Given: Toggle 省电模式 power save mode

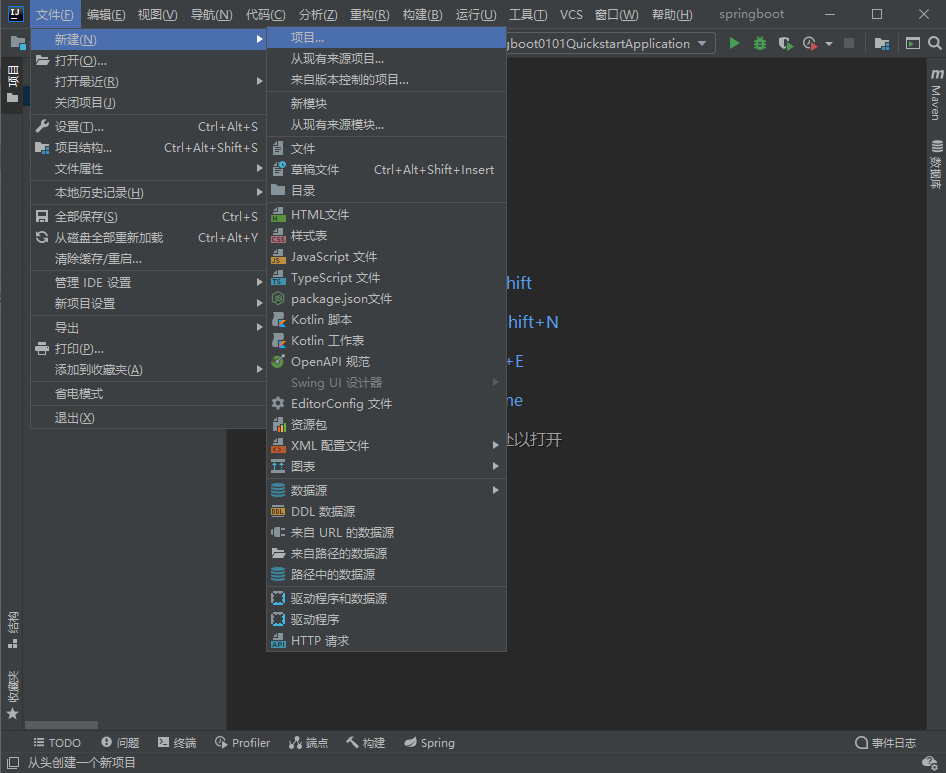Looking at the screenshot, I should 148,394.
